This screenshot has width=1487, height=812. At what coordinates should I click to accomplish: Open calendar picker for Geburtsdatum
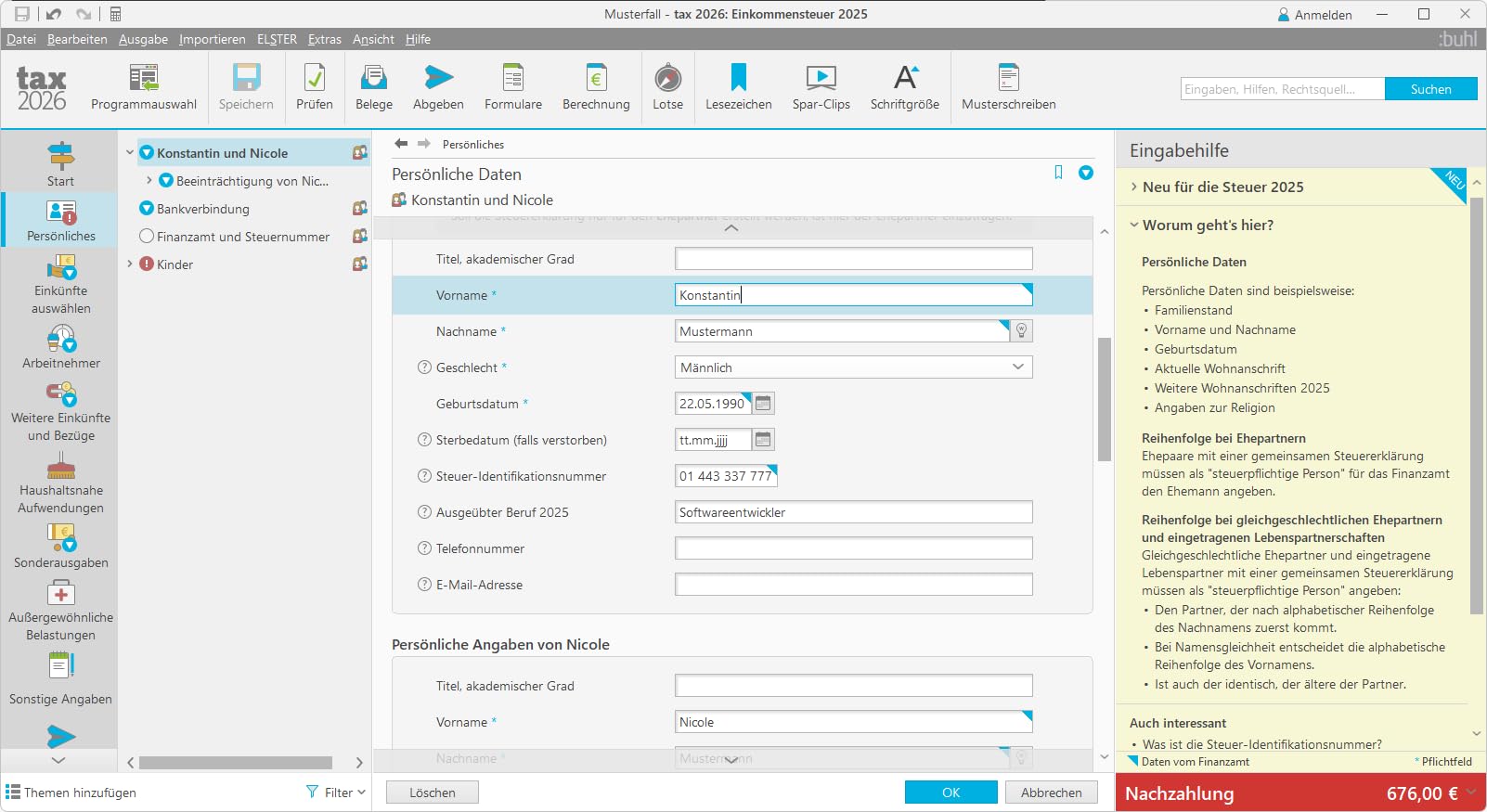point(763,404)
